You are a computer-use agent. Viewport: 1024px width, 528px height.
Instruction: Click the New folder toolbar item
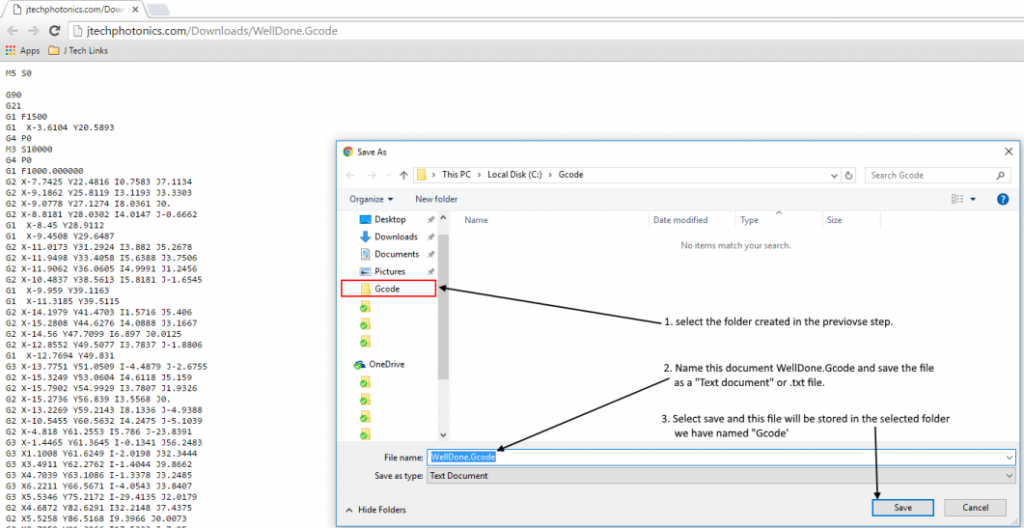coord(436,199)
